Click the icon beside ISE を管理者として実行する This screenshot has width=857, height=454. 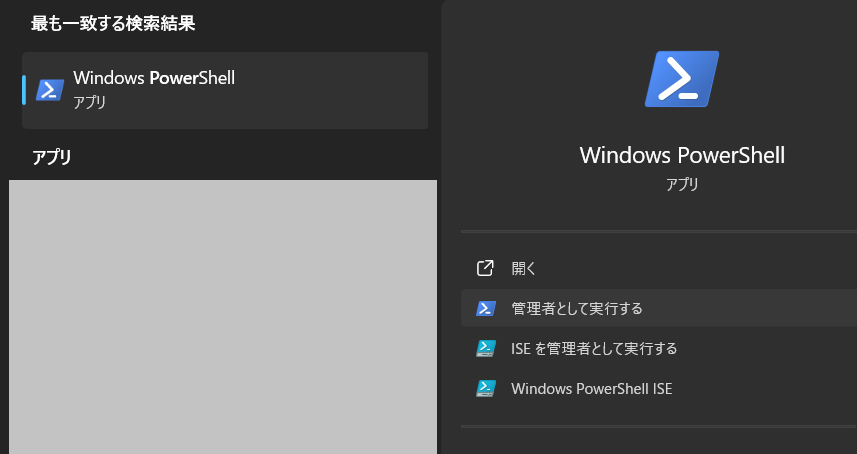486,348
